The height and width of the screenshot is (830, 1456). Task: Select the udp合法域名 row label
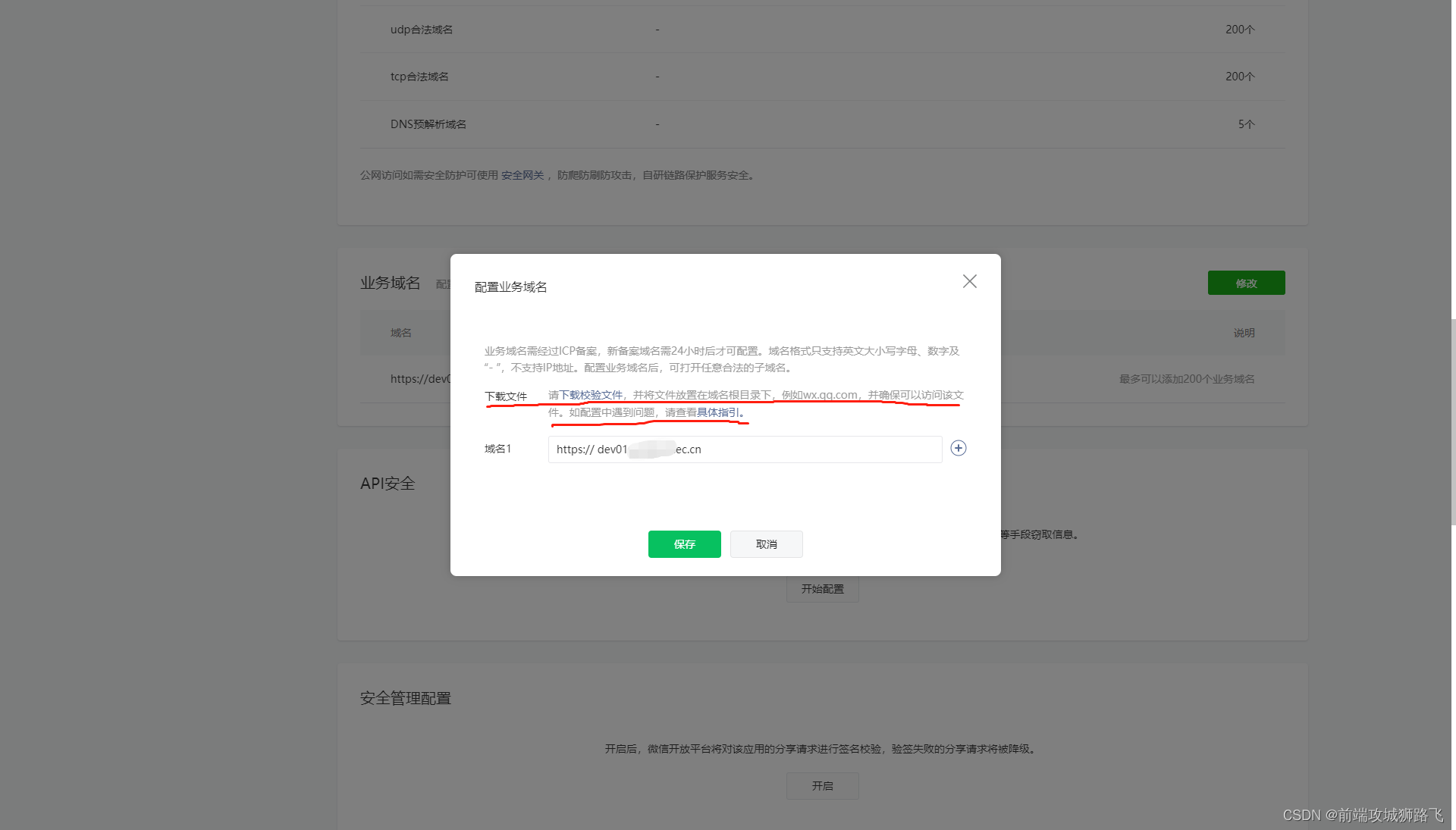422,30
